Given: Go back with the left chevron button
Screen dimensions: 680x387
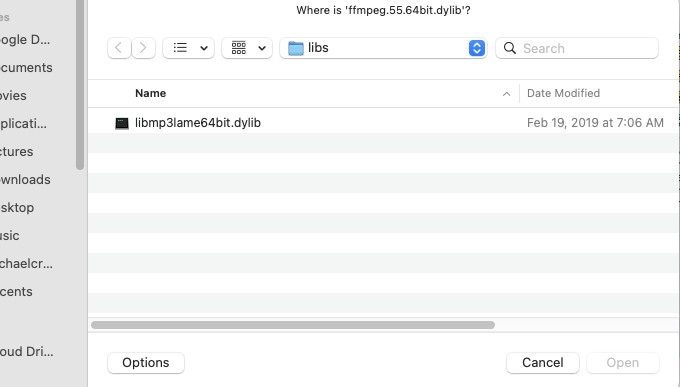Looking at the screenshot, I should [119, 48].
